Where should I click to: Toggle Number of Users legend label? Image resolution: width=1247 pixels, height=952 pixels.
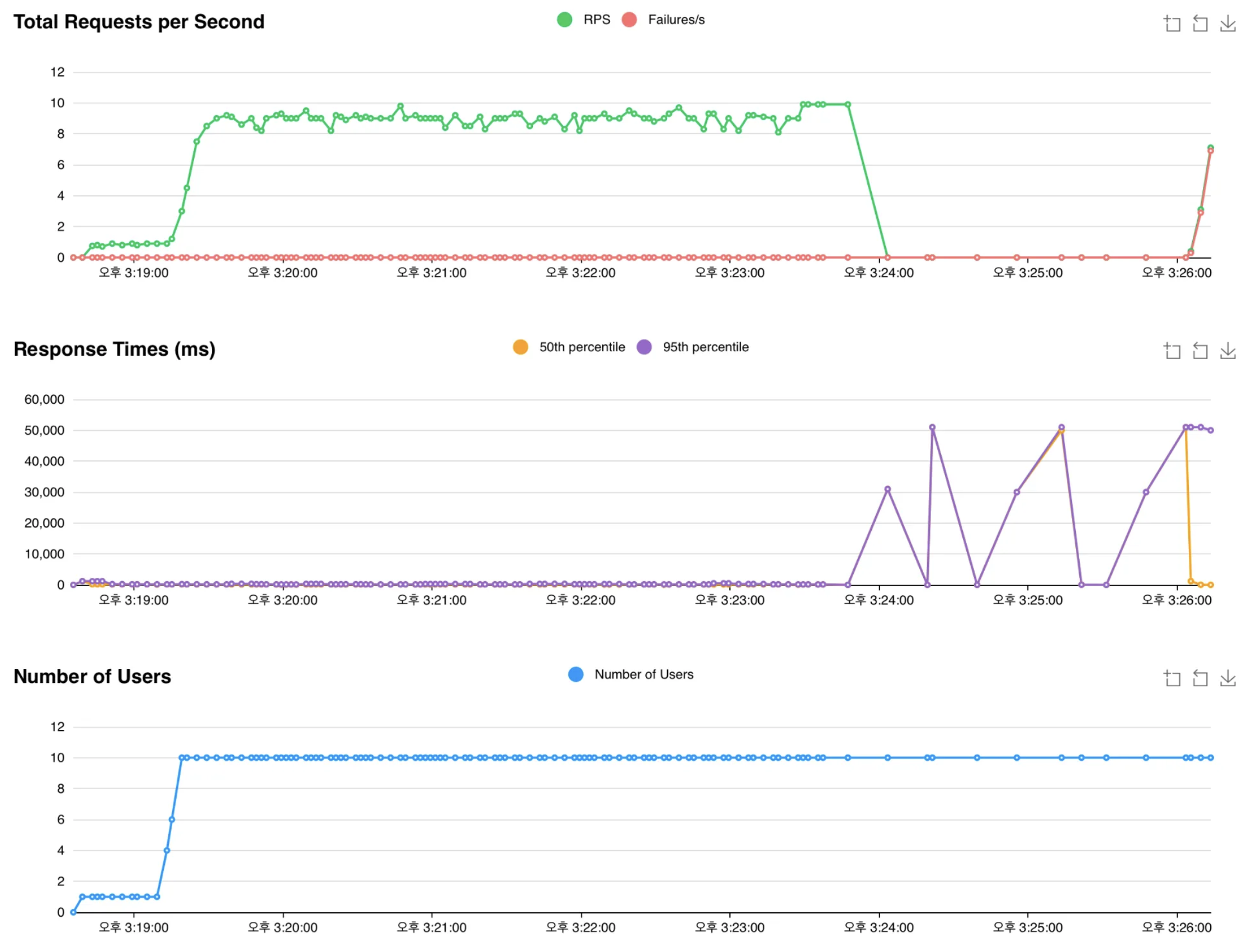tap(644, 675)
